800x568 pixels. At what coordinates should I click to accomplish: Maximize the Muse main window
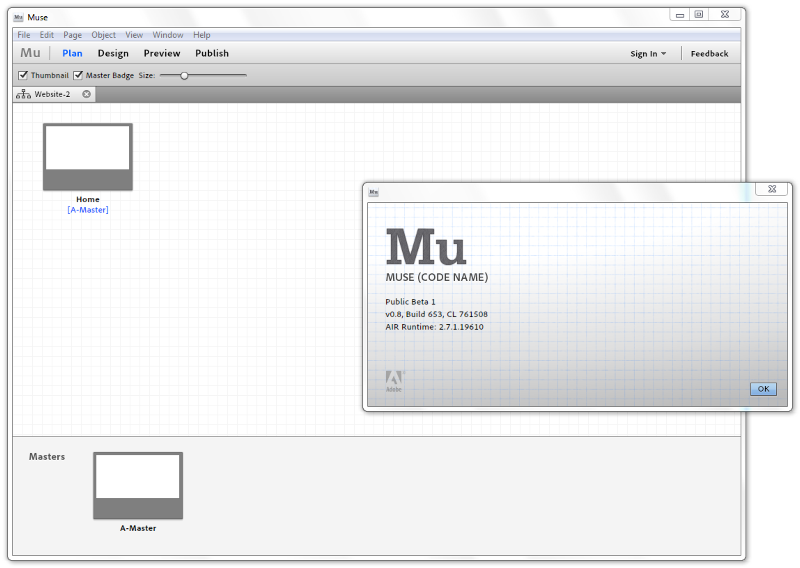pos(699,14)
